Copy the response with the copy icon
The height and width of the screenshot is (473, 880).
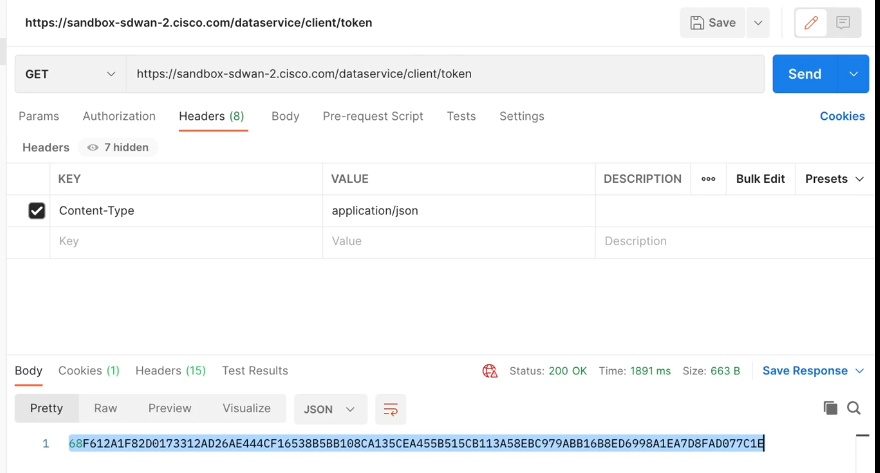pos(830,408)
